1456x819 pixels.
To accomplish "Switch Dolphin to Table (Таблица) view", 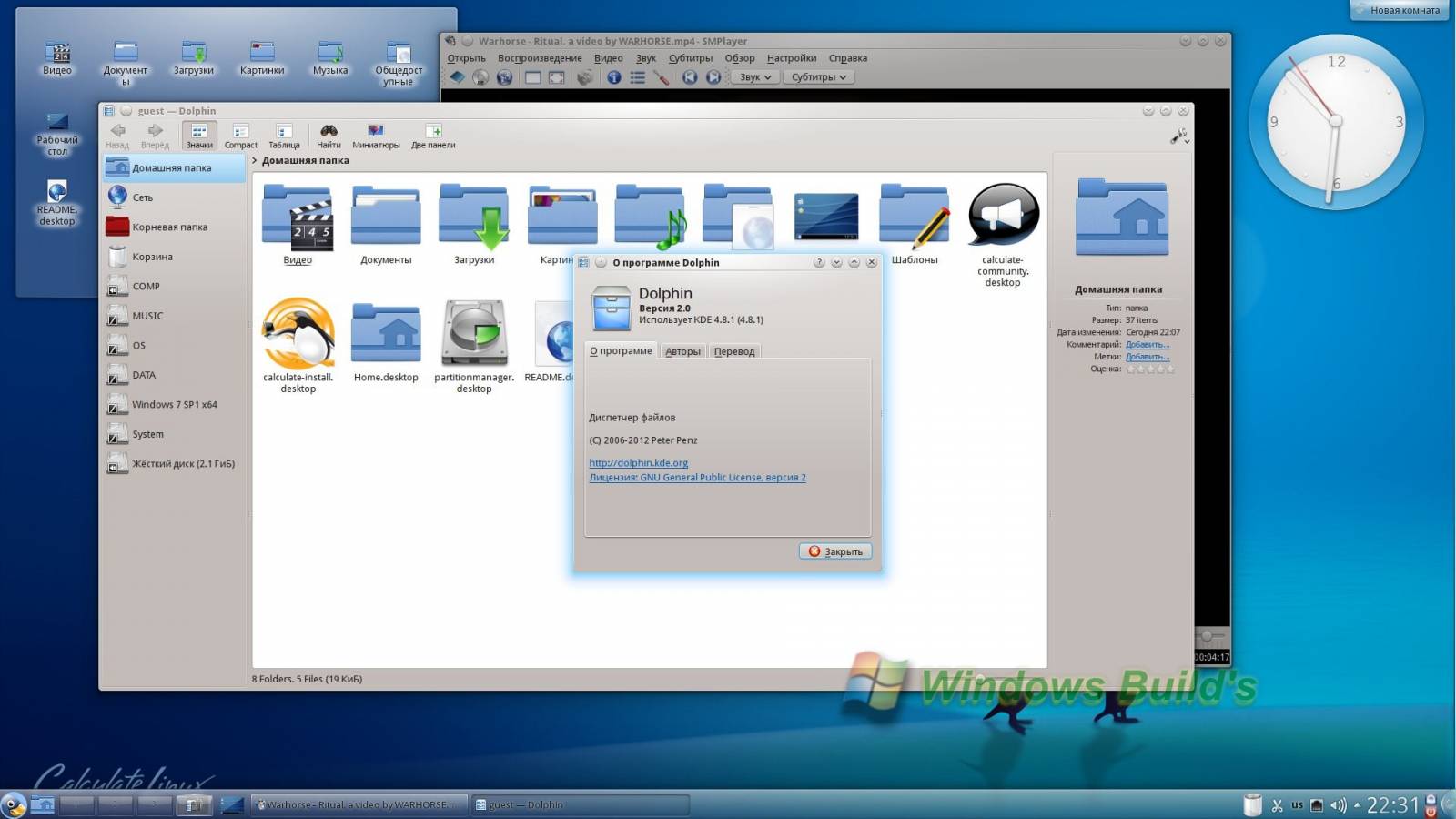I will (x=284, y=136).
